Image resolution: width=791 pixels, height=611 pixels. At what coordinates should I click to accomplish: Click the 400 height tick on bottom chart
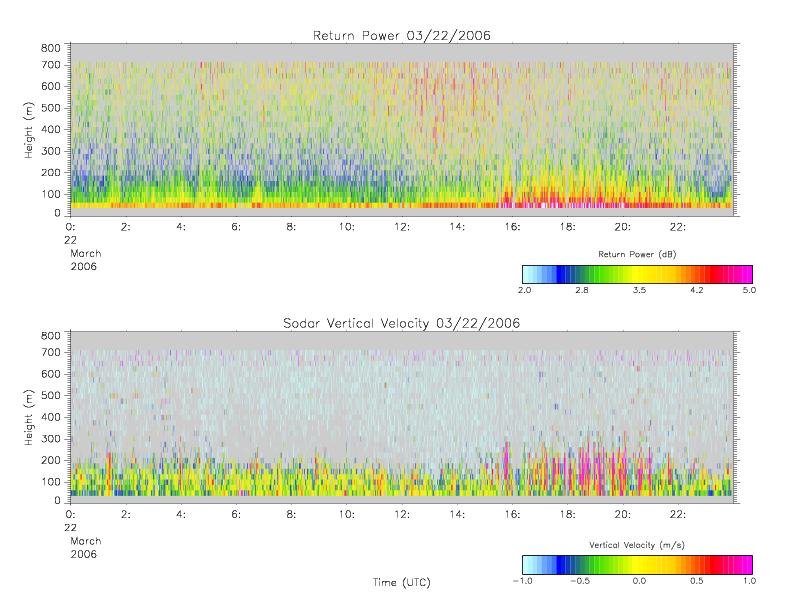(x=50, y=417)
